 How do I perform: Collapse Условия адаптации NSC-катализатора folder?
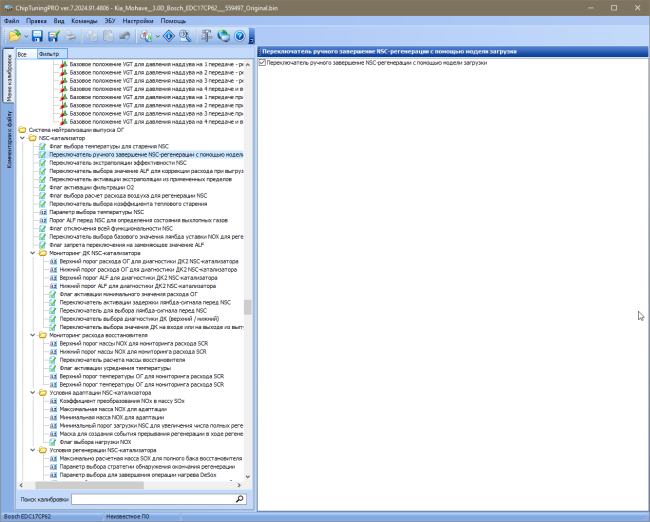click(33, 393)
